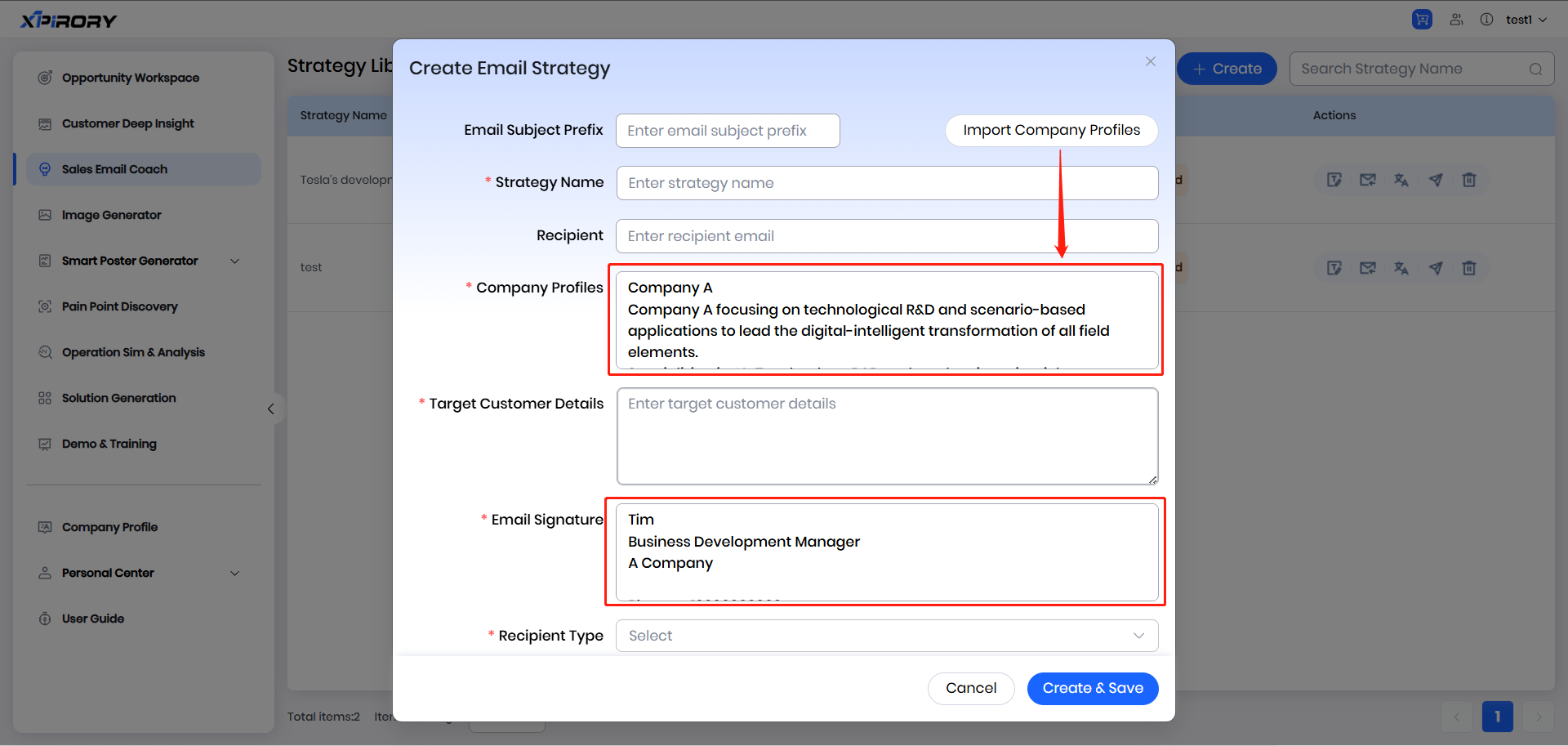Image resolution: width=1568 pixels, height=746 pixels.
Task: Click the users icon in top bar
Action: click(1456, 20)
